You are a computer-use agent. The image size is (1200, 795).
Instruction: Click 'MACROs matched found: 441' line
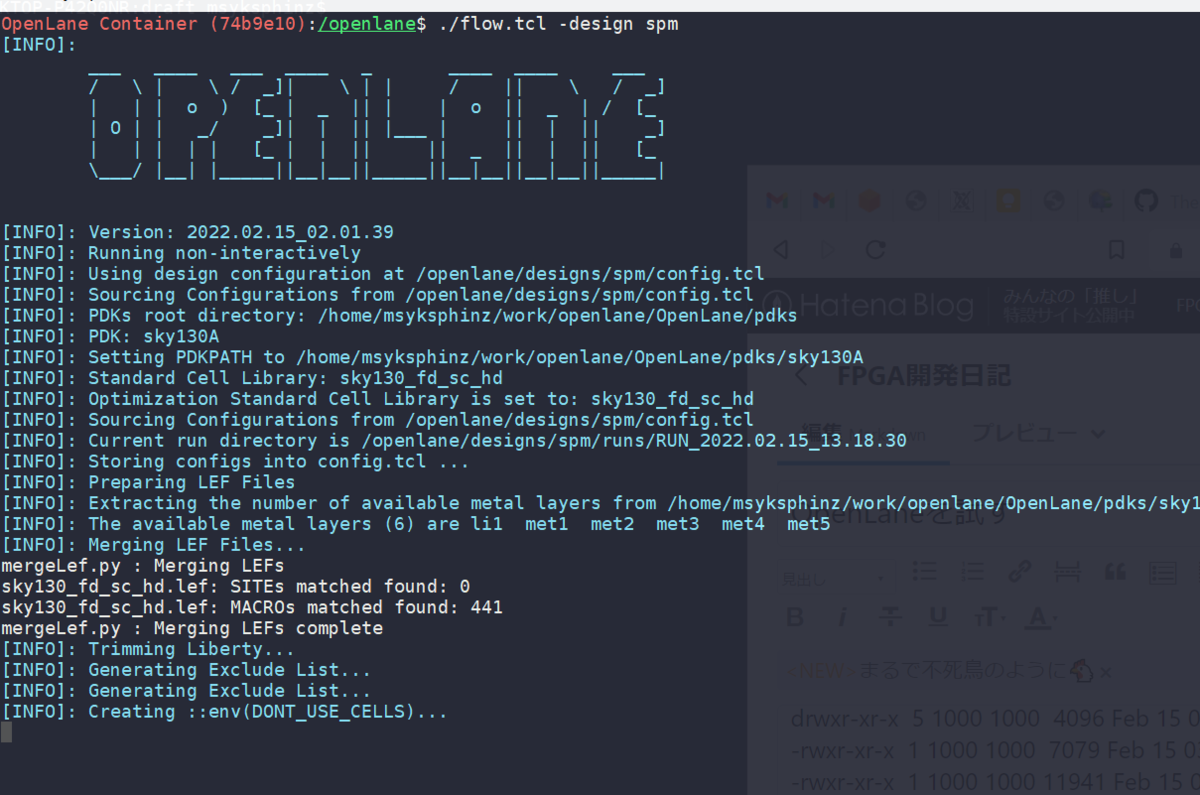[252, 607]
